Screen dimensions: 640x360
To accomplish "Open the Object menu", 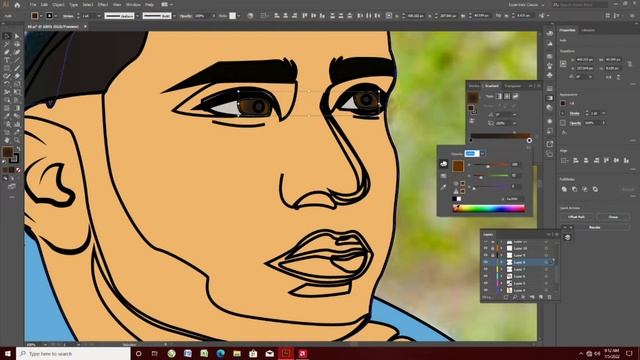I will (58, 5).
